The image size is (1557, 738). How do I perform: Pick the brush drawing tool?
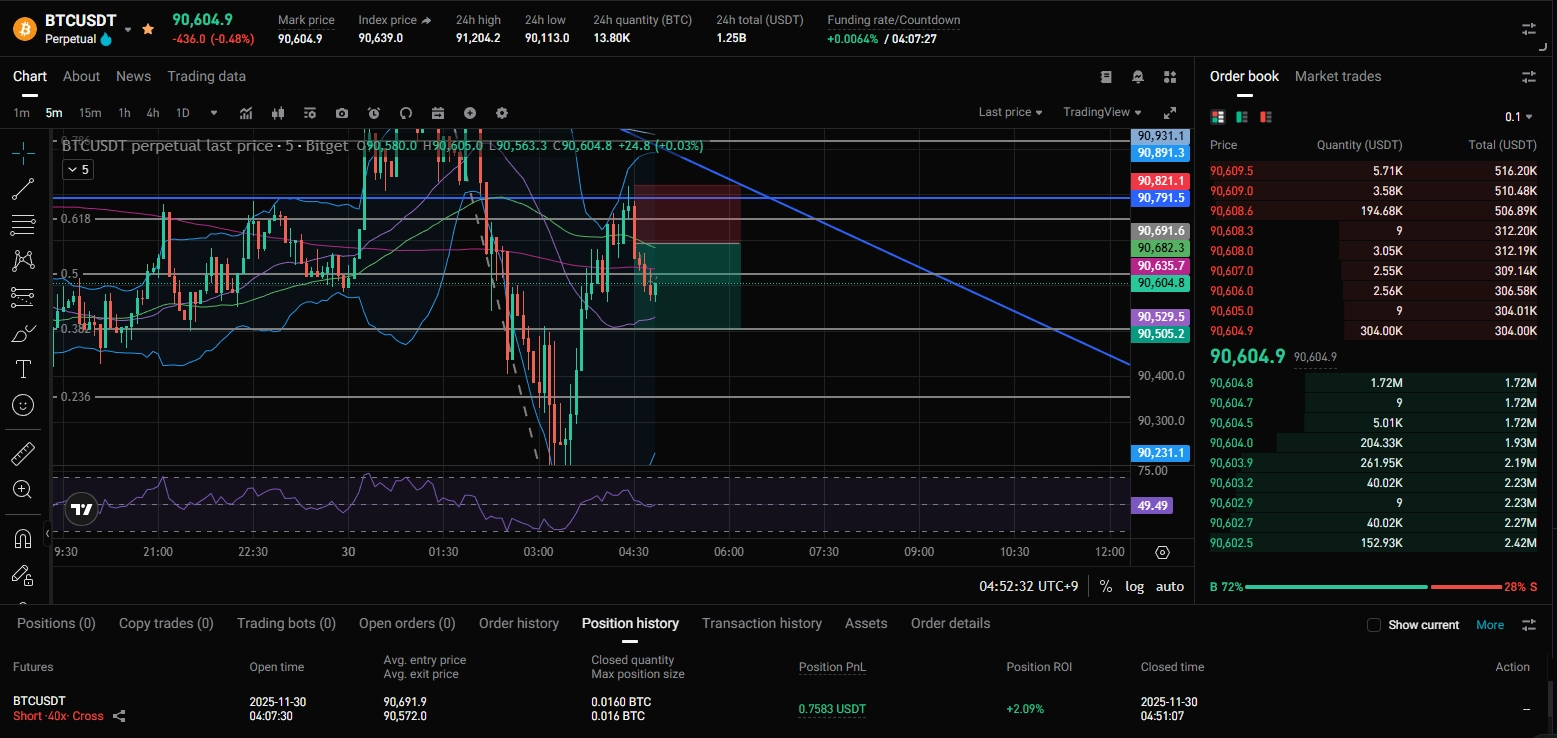(23, 333)
